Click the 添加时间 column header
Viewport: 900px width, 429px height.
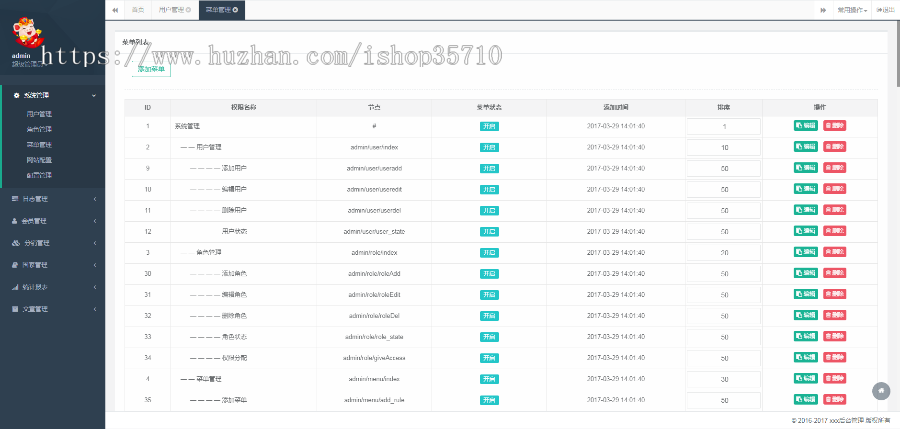[x=615, y=107]
